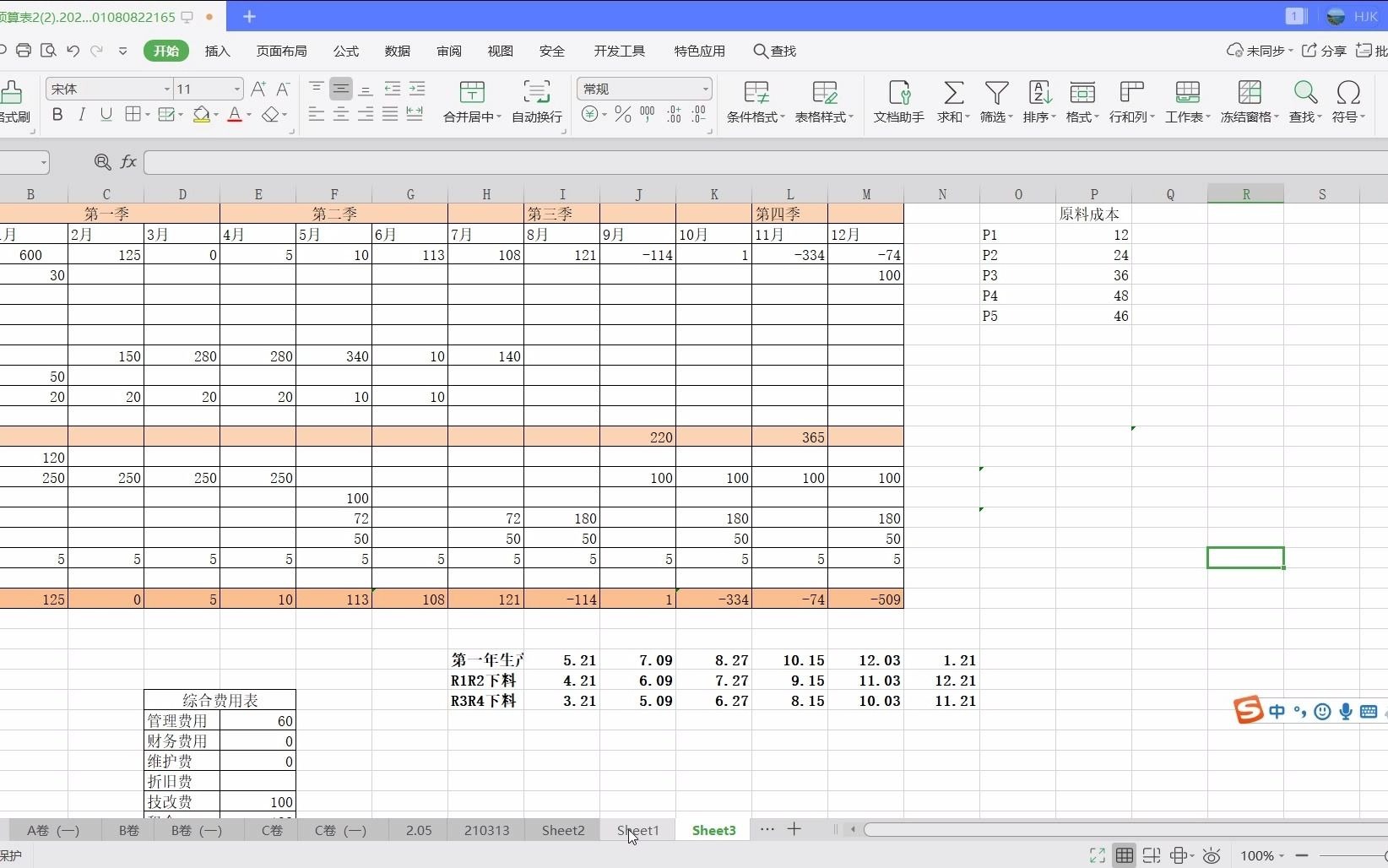Open the 符号 symbol omega icon
The image size is (1388, 868).
point(1348,92)
